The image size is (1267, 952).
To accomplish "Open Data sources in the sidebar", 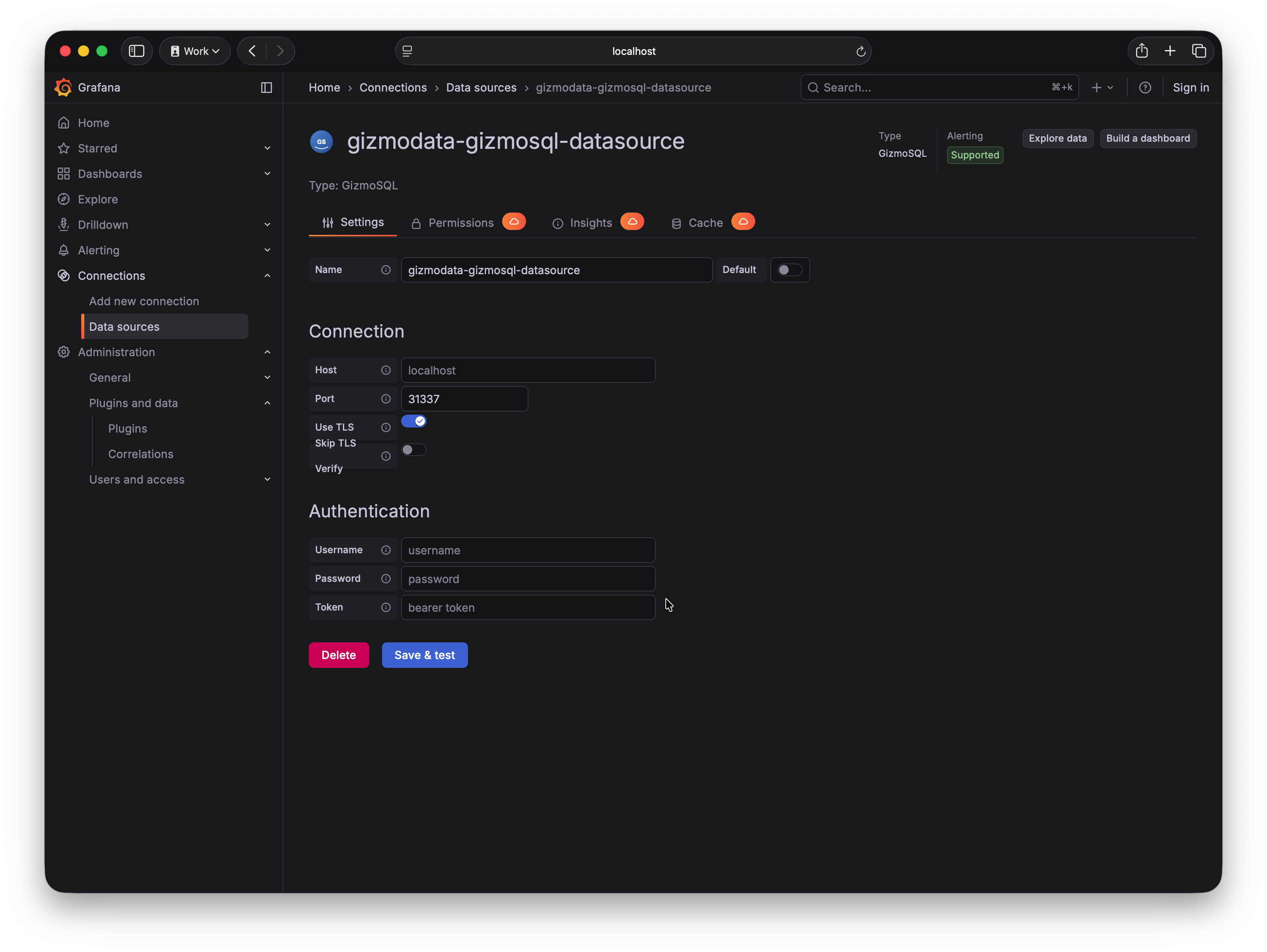I will 165,326.
